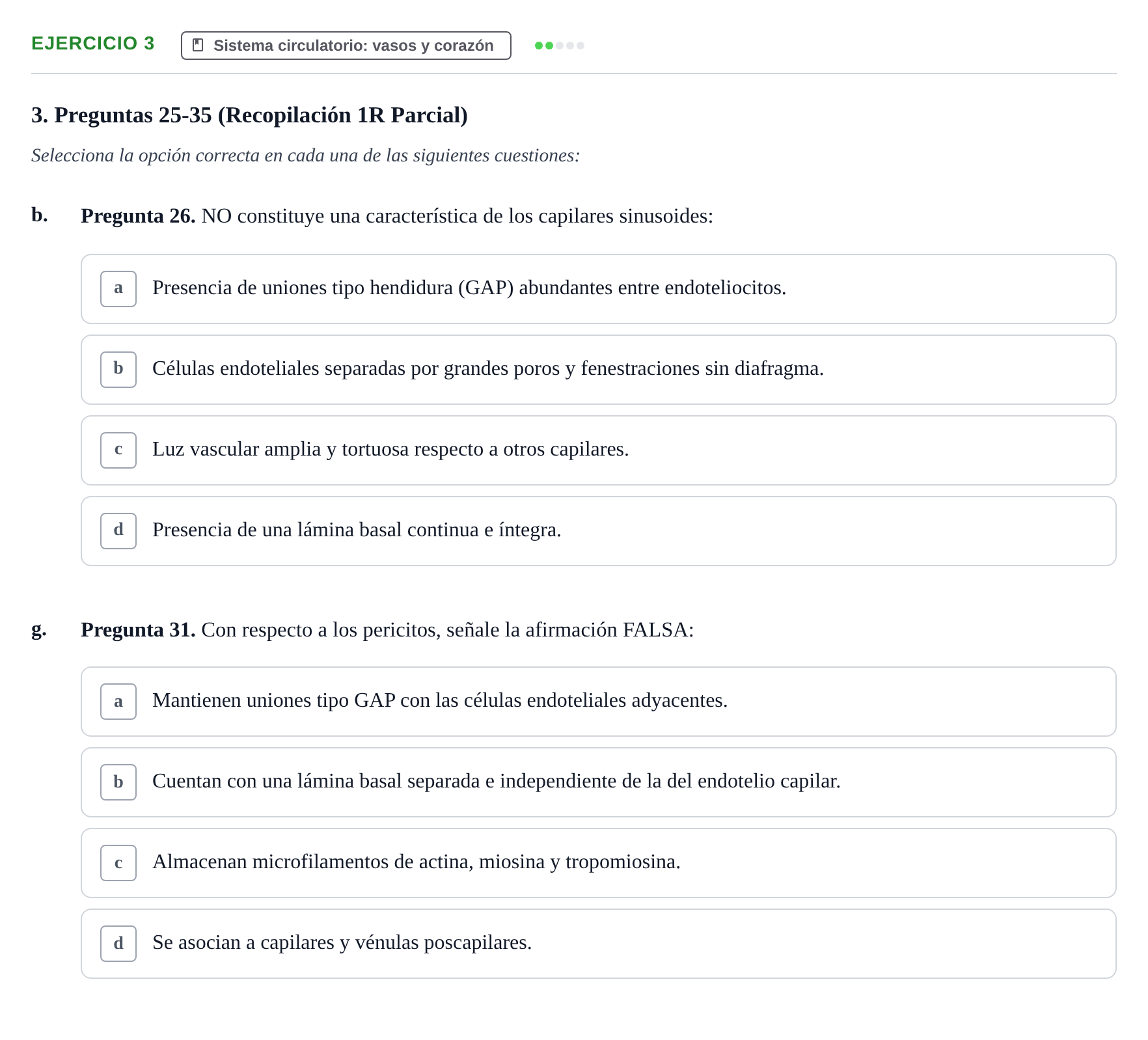
Task: Select option d 'capilares y vénulas poscapilares'
Action: point(598,944)
